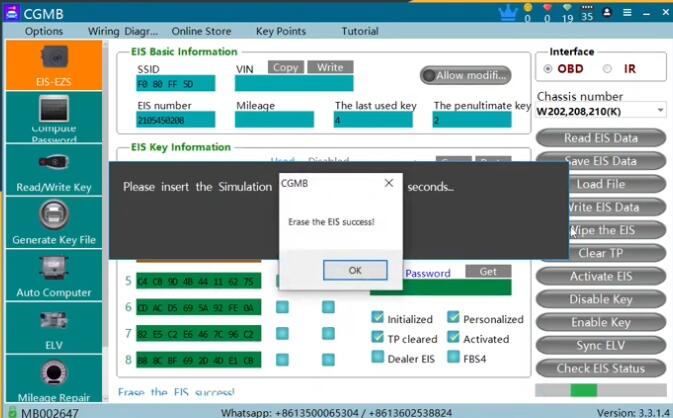Image resolution: width=673 pixels, height=418 pixels.
Task: Toggle the Personalized checkbox
Action: click(454, 318)
